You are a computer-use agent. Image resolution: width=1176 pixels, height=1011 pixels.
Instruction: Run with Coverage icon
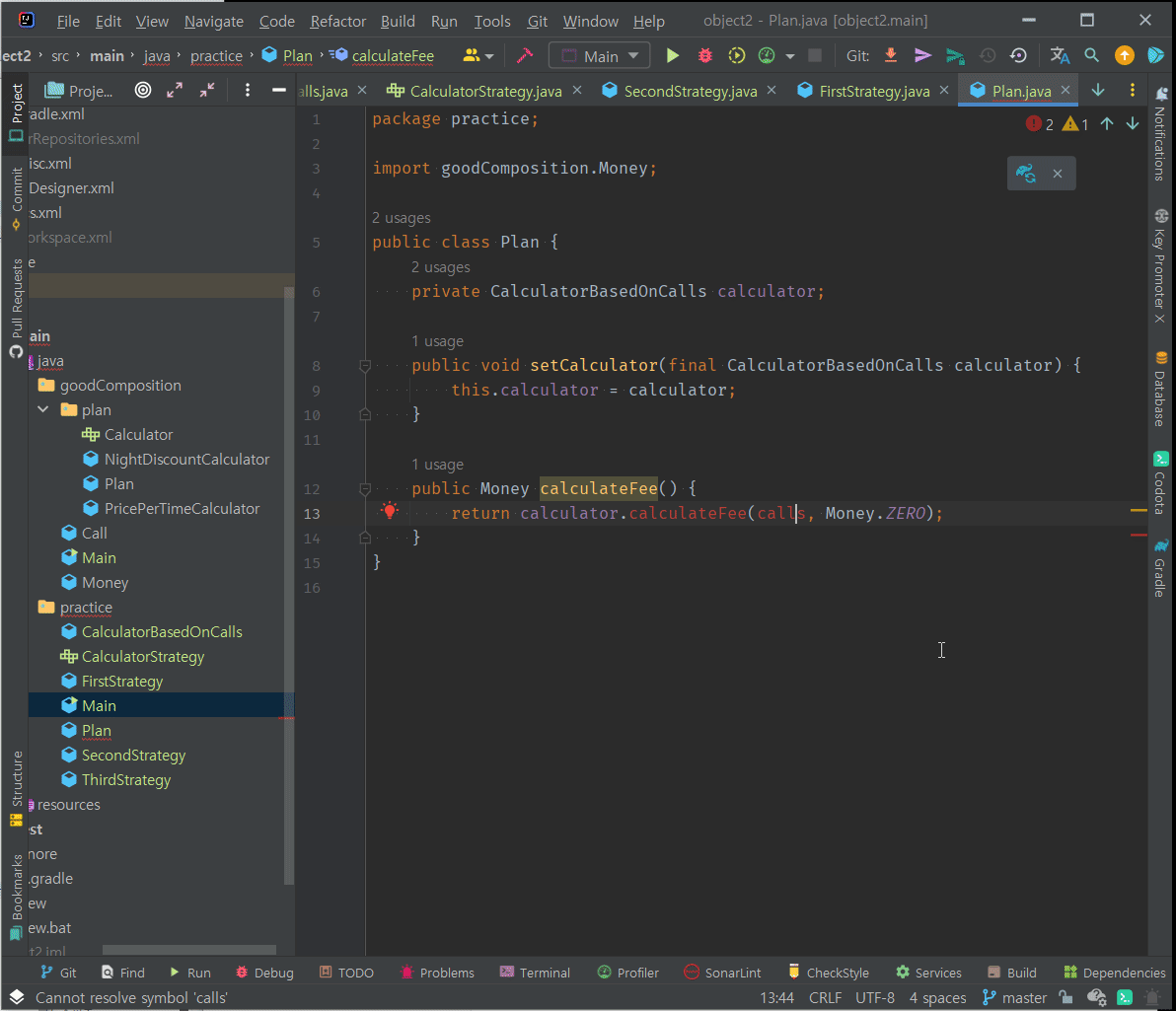click(736, 56)
